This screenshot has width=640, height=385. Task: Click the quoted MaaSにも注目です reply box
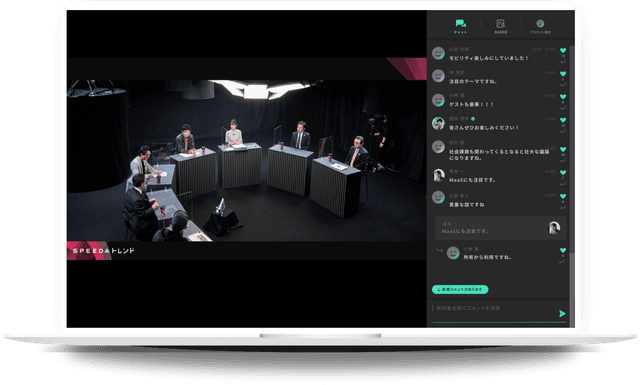click(501, 228)
